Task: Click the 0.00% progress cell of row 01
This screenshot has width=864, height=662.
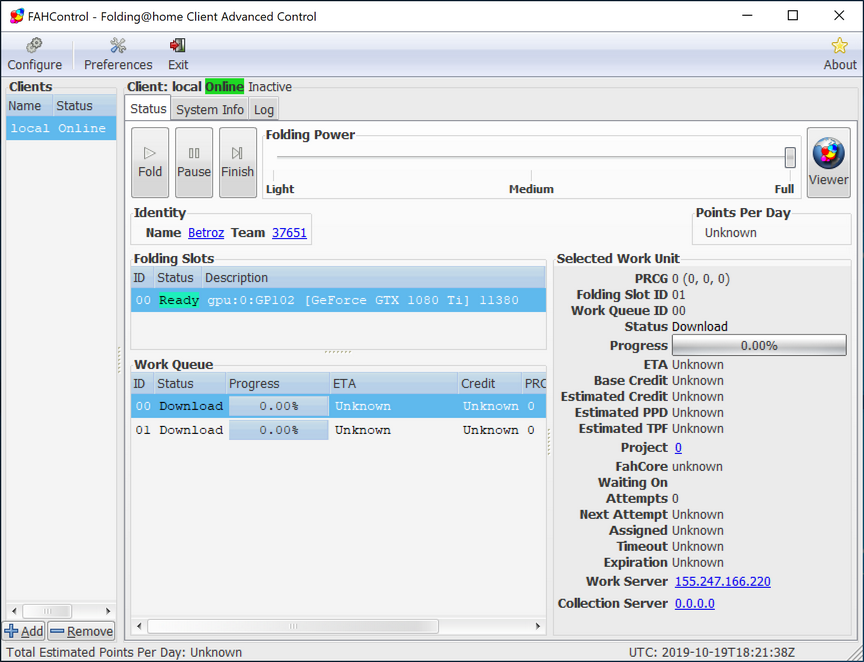Action: [279, 430]
